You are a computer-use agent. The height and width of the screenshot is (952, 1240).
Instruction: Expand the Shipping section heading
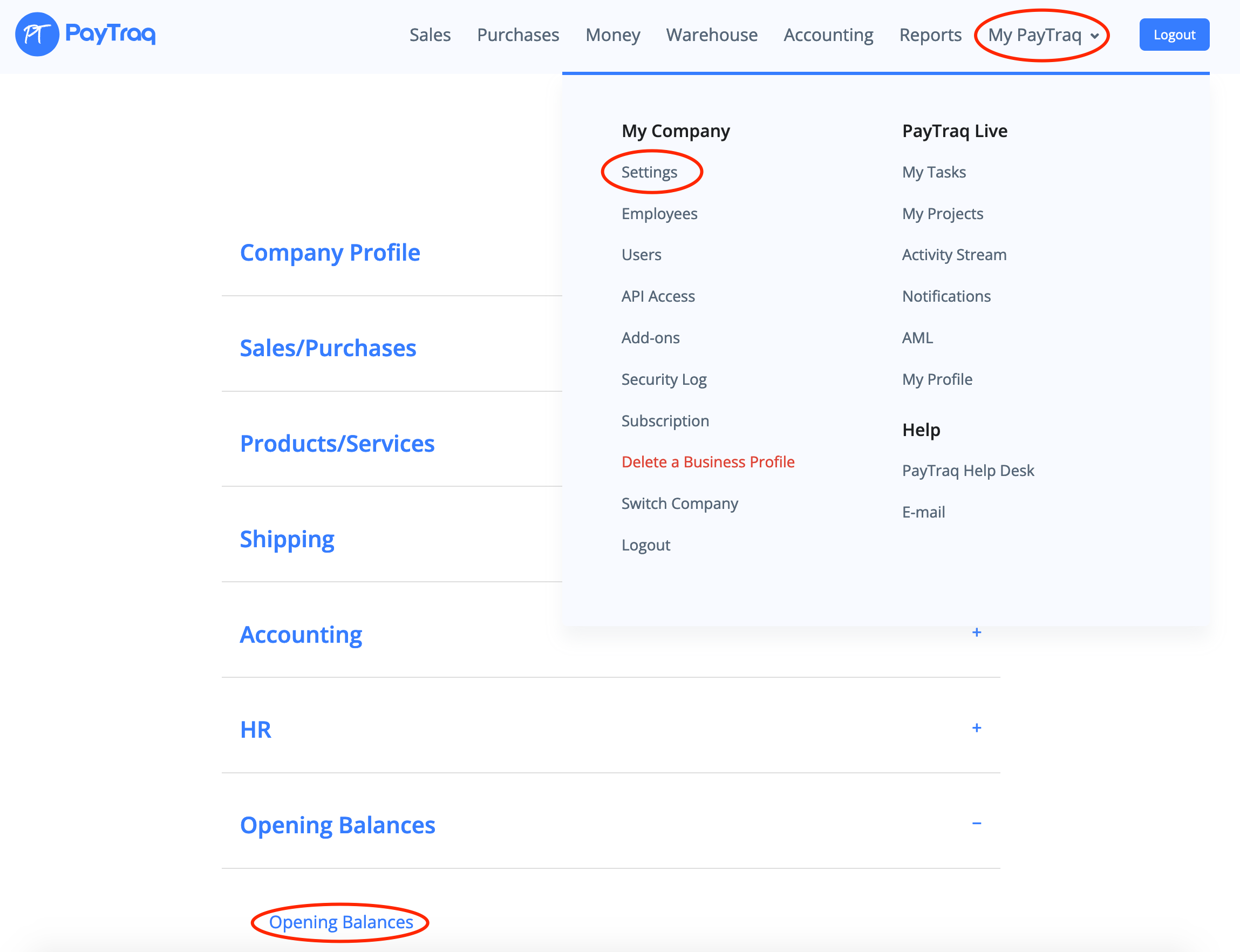(x=287, y=540)
